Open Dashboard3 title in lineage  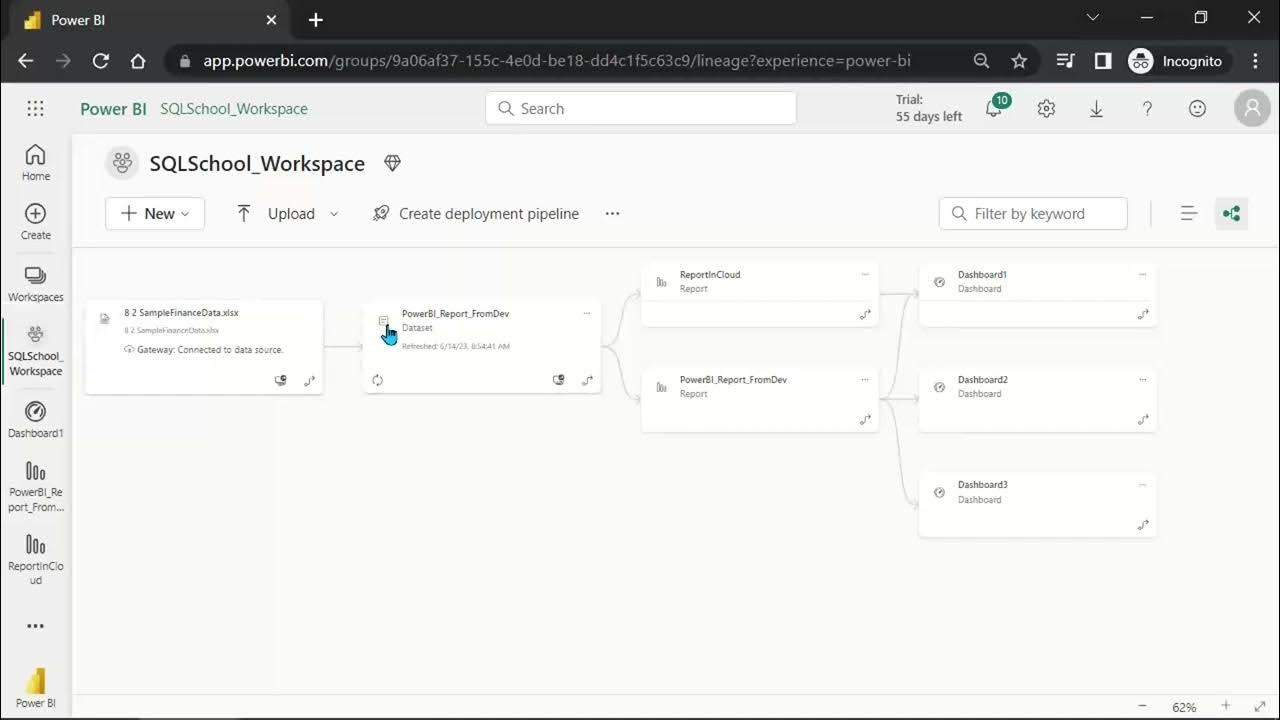(982, 484)
